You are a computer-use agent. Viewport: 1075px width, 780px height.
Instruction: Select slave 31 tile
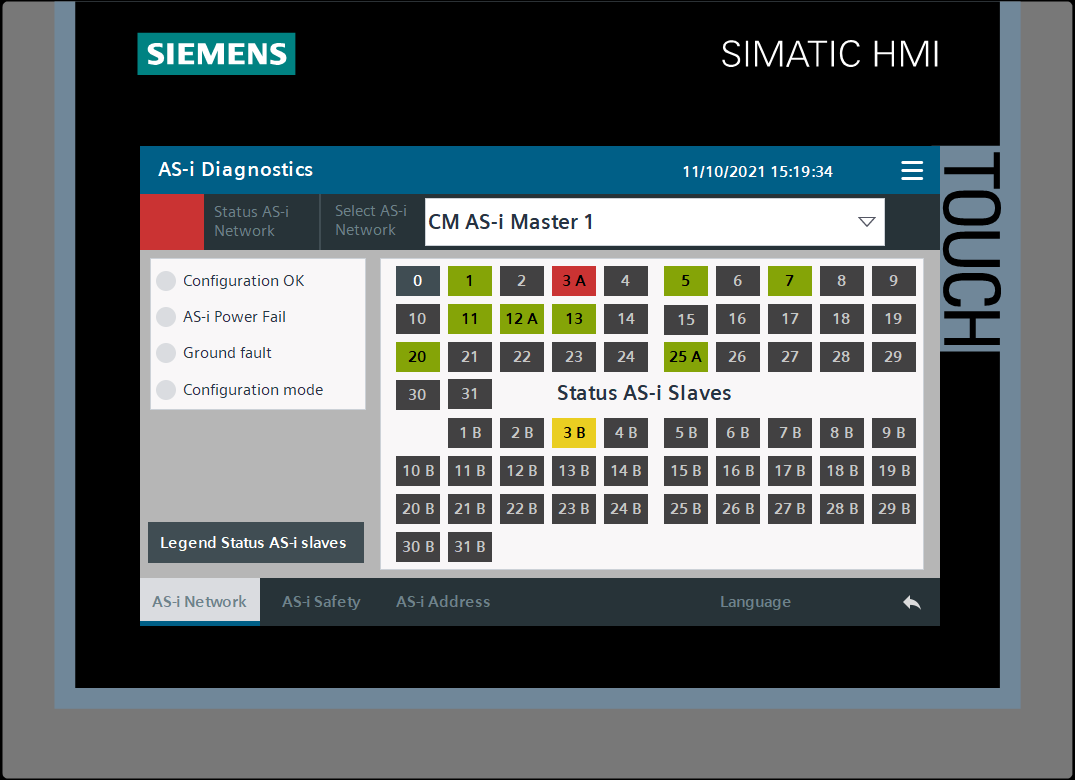tap(470, 394)
